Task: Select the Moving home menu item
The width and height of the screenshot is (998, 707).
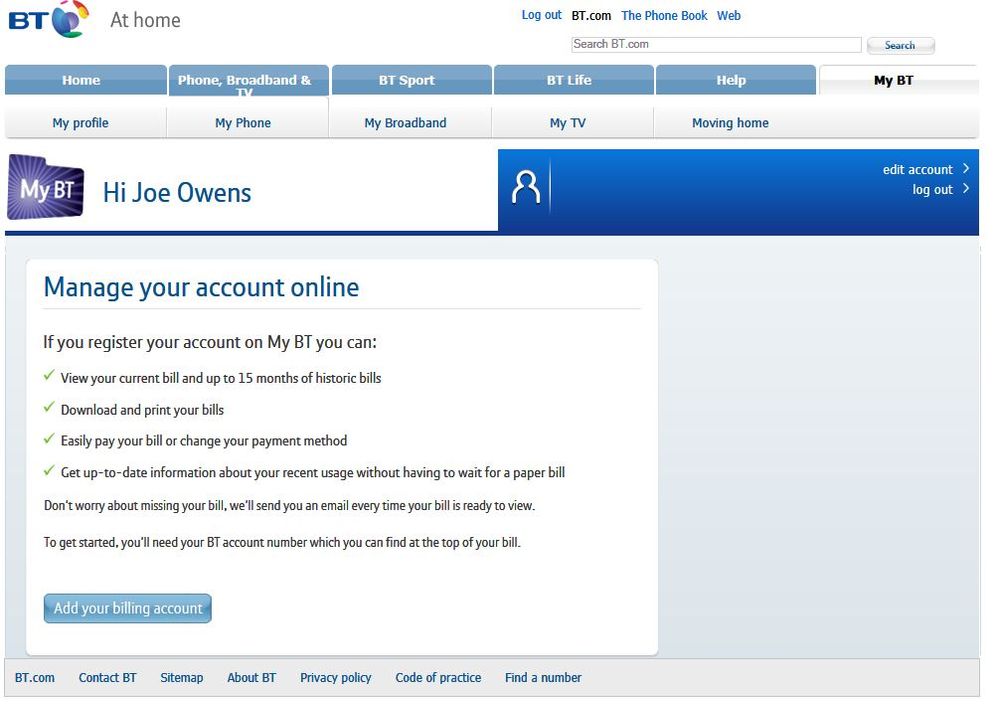Action: click(730, 123)
